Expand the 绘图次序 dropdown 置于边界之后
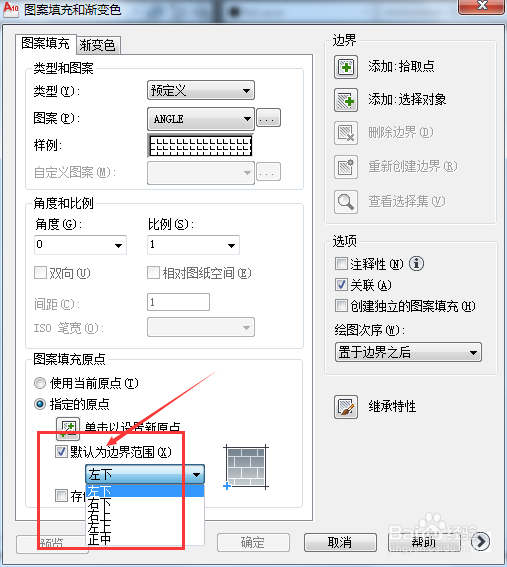Viewport: 507px width, 567px height. (408, 352)
